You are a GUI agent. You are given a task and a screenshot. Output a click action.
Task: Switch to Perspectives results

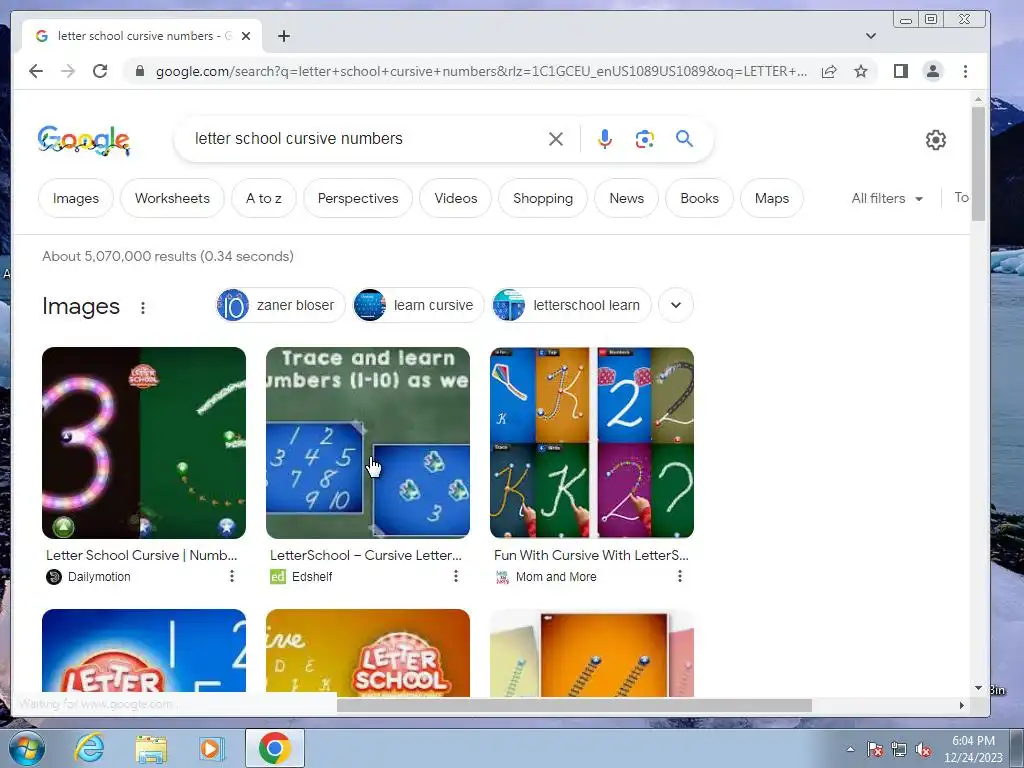358,199
